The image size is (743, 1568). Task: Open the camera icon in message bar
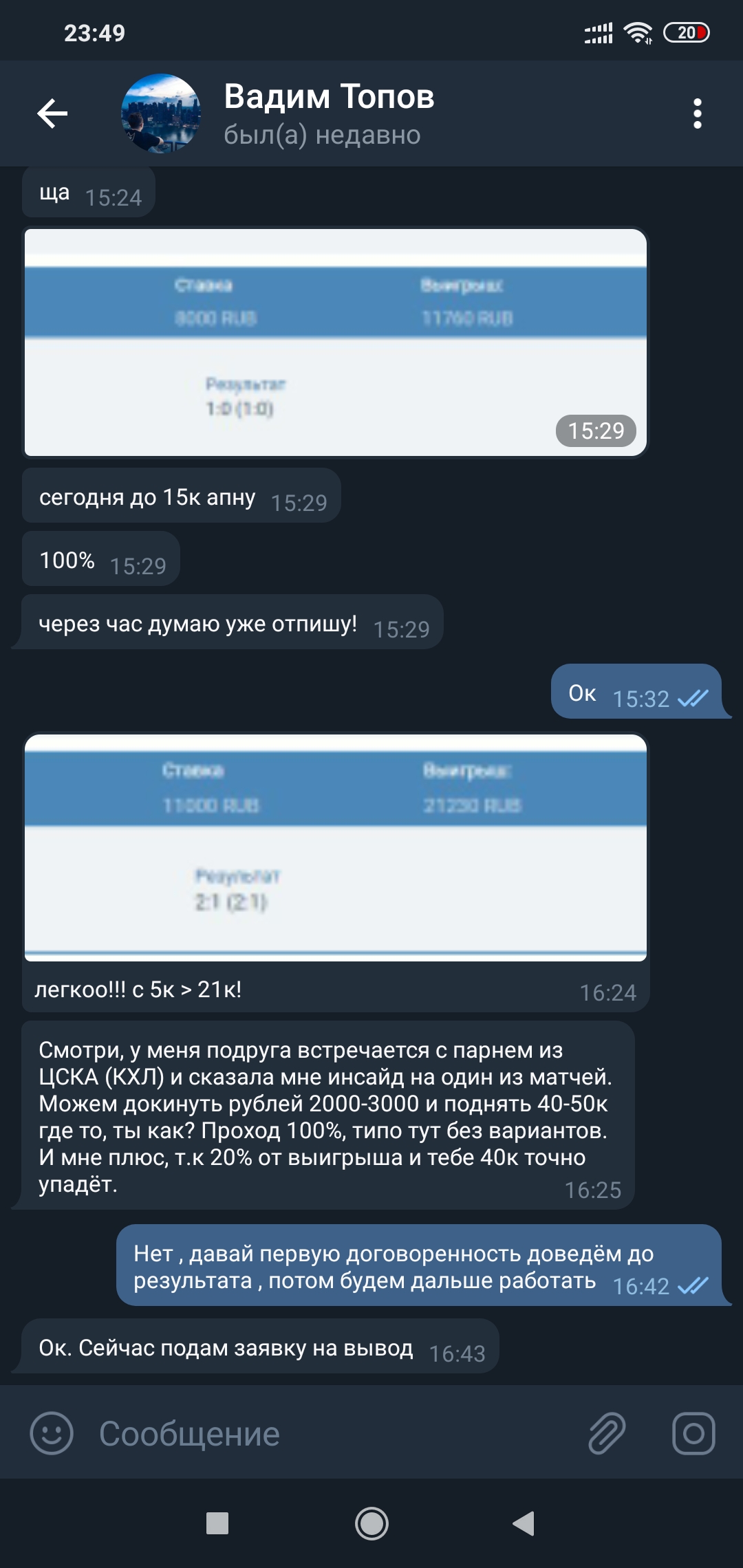coord(693,1434)
